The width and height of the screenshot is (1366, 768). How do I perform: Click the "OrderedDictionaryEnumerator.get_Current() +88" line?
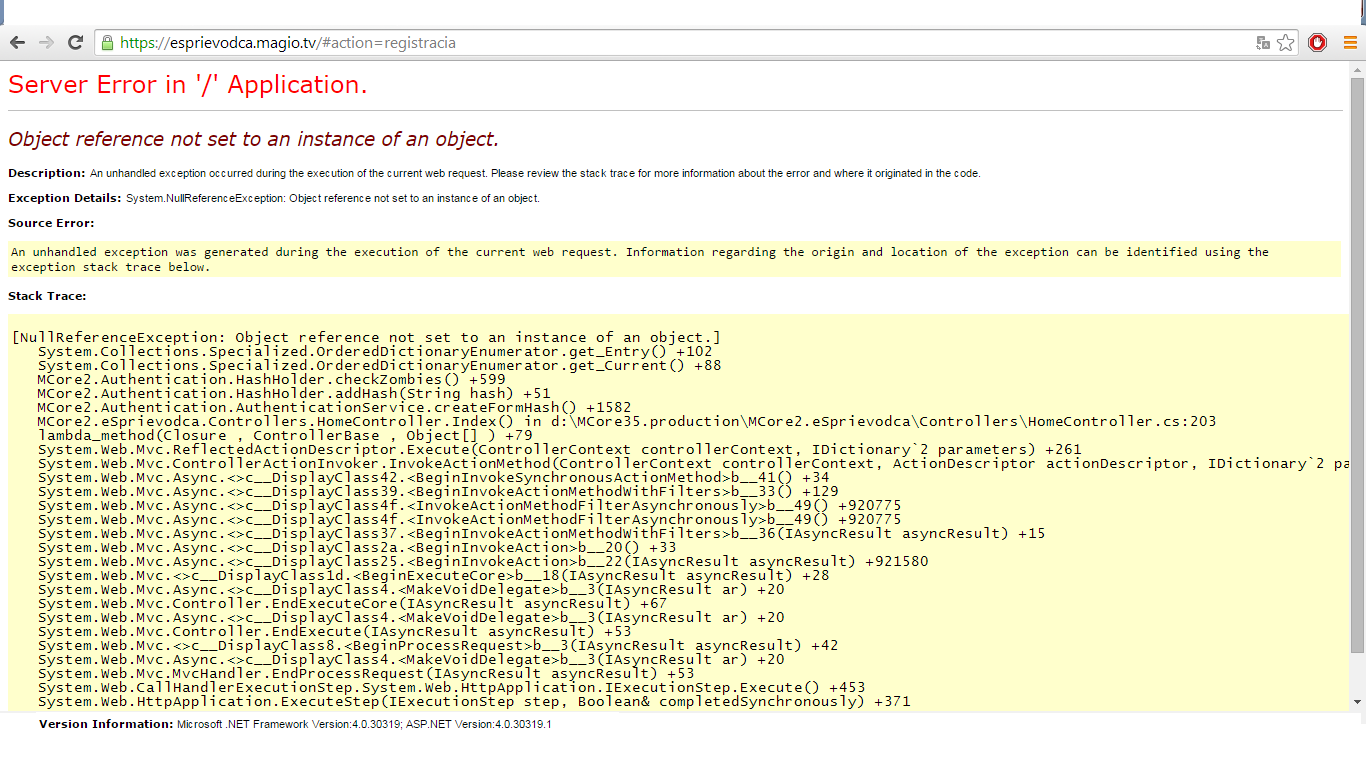click(379, 365)
